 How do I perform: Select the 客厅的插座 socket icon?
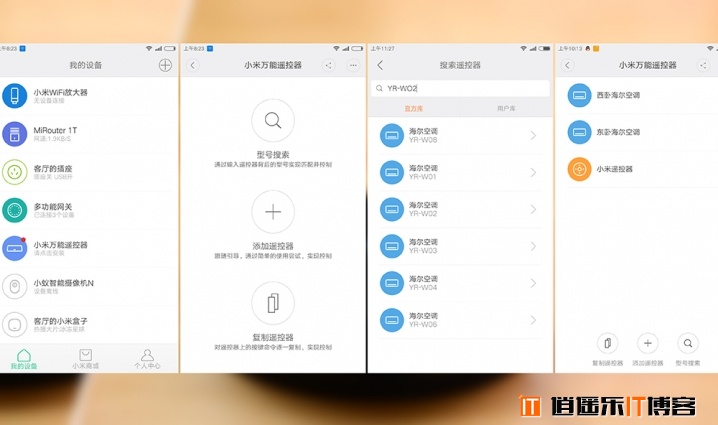coord(15,172)
